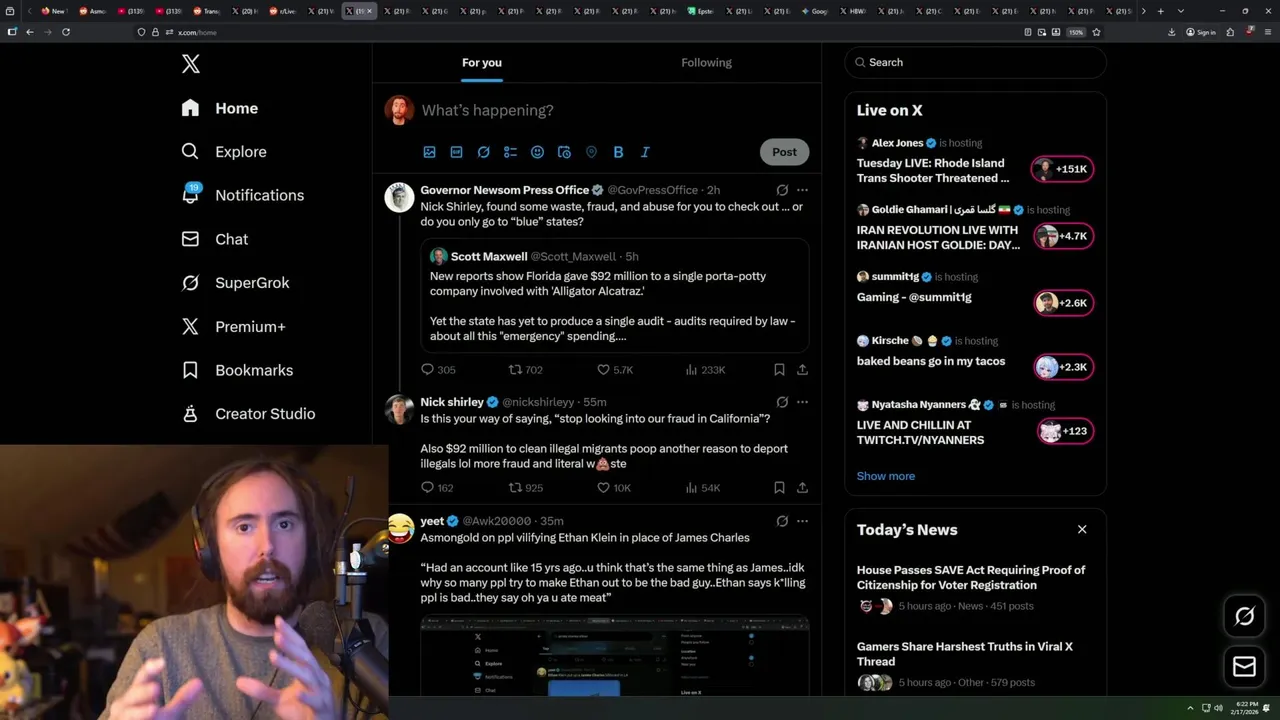Open new browser tab plus button
This screenshot has width=1280, height=720.
pos(1160,11)
